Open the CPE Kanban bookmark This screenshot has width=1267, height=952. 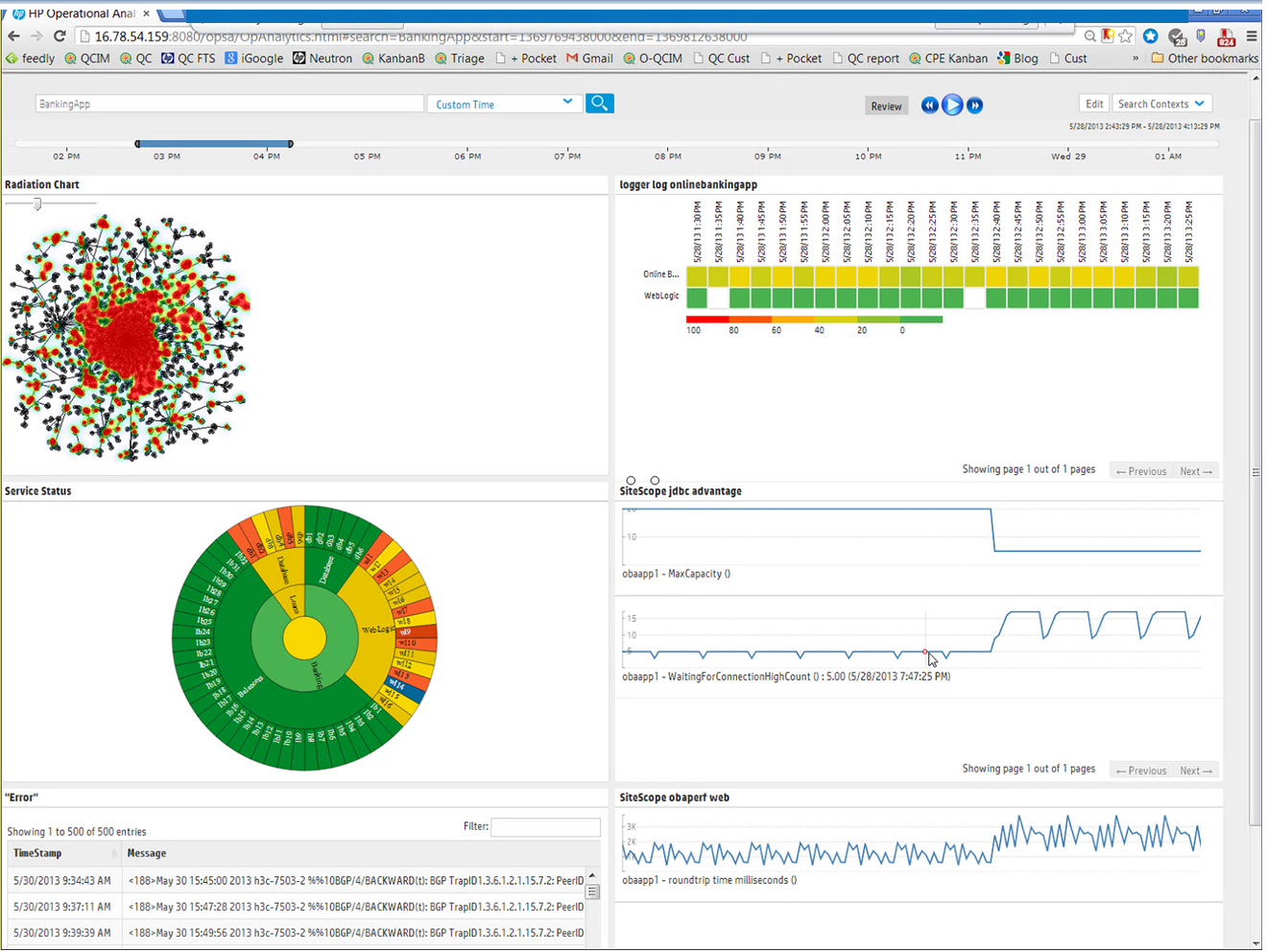948,59
